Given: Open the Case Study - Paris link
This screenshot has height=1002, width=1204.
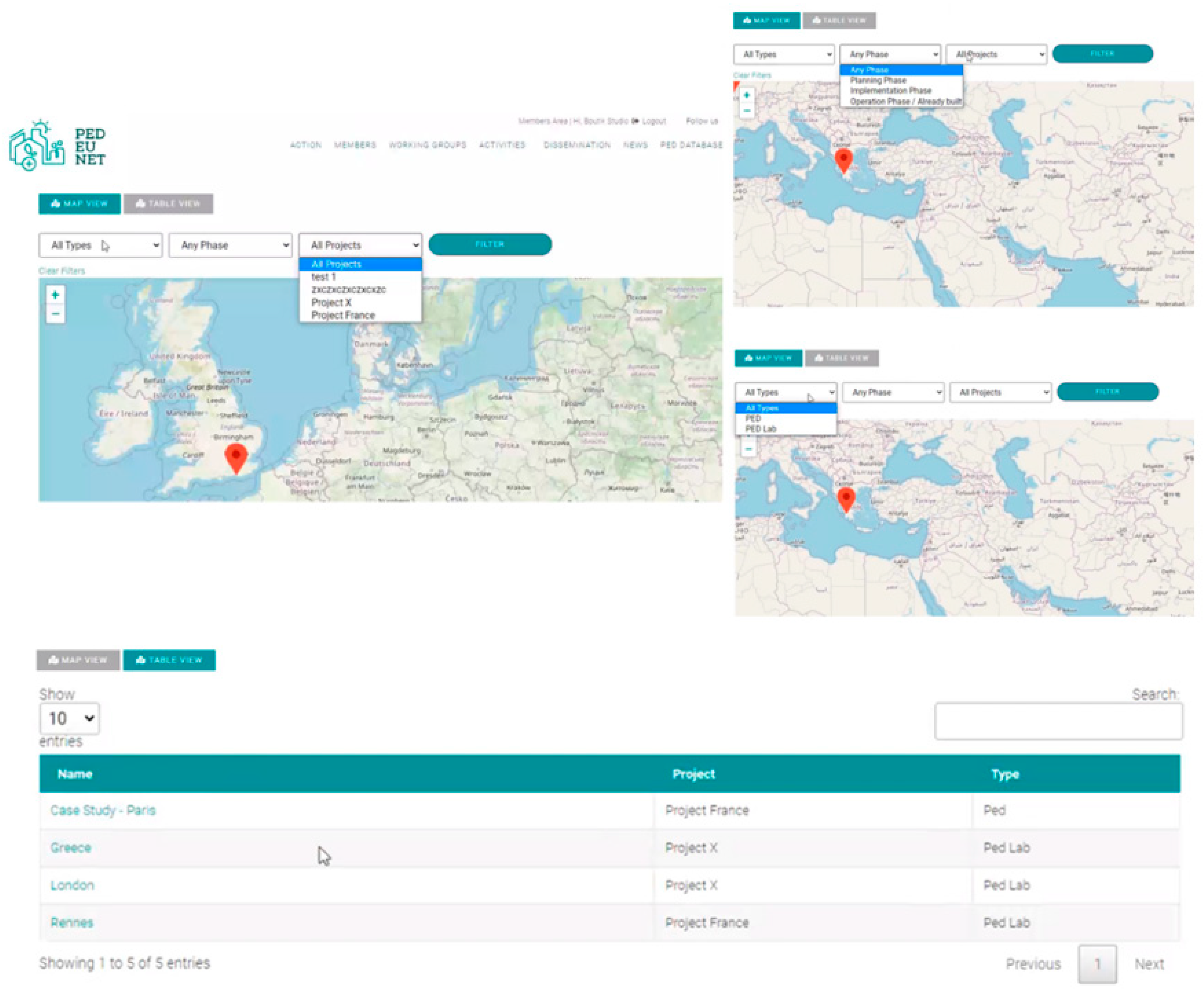Looking at the screenshot, I should coord(102,810).
